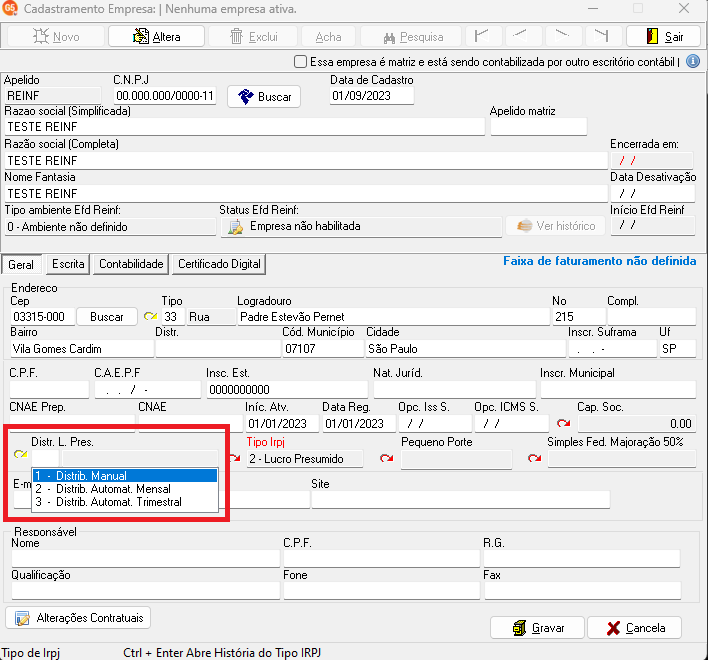
Task: Click the red arrow icon beside Pequeno Porte
Action: click(x=386, y=459)
